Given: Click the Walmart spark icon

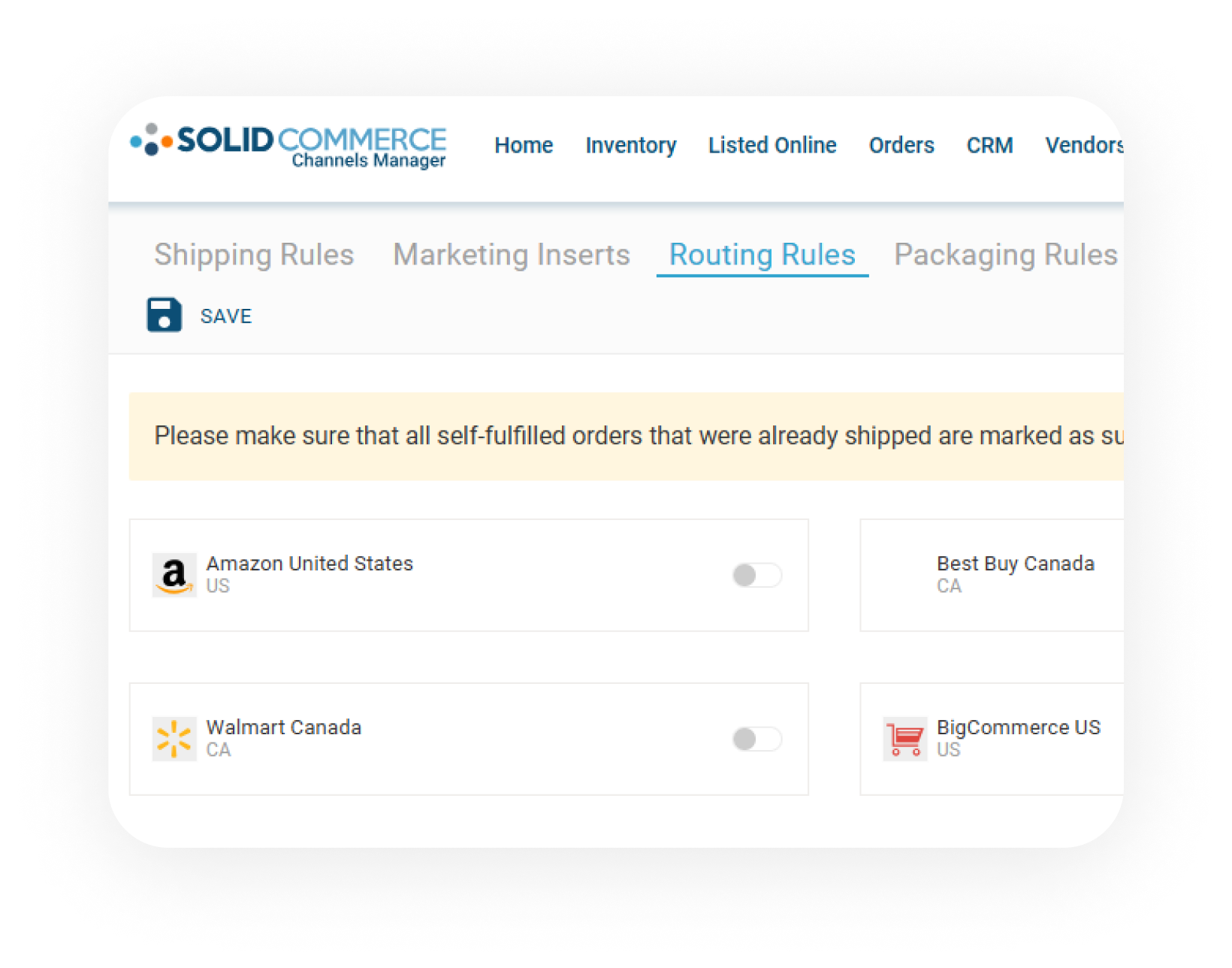Looking at the screenshot, I should coord(174,739).
